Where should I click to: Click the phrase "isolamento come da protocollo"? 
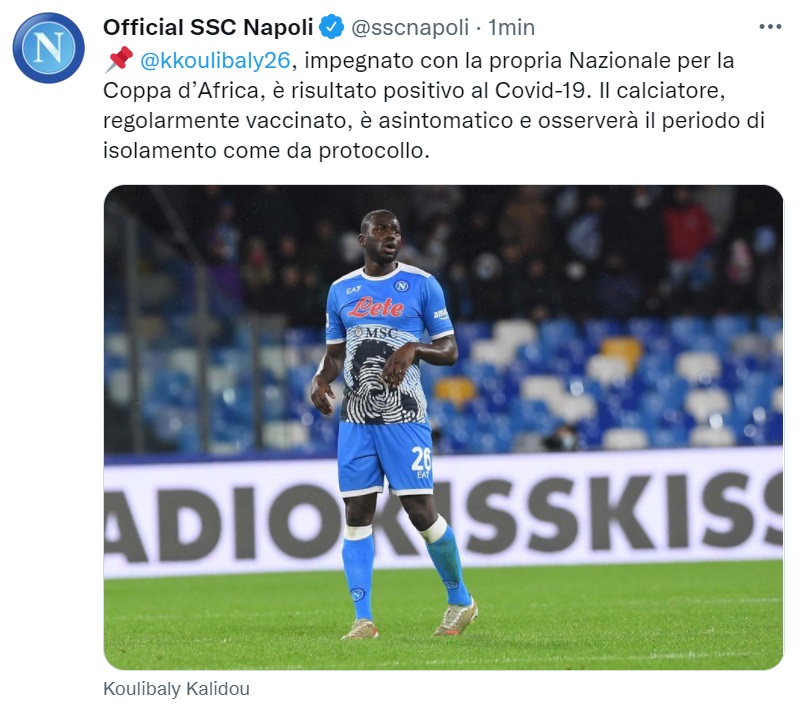coord(266,151)
